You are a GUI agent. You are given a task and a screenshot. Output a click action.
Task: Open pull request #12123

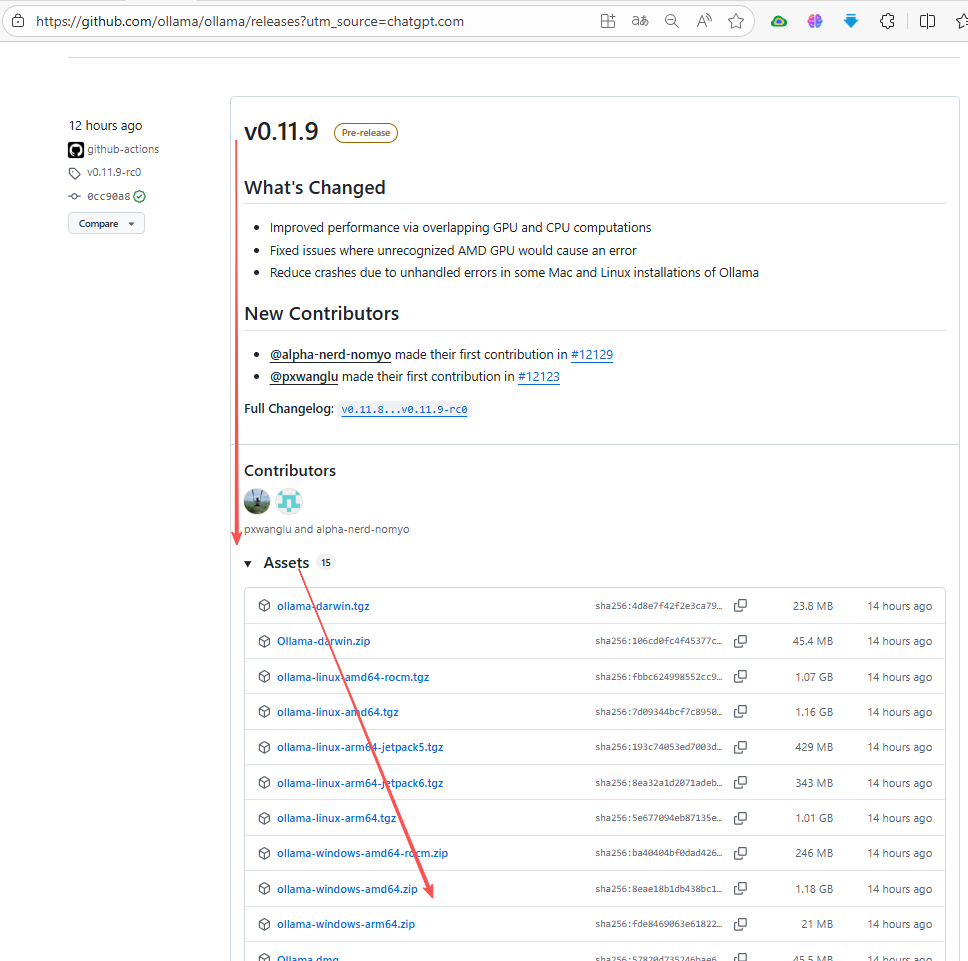(x=539, y=376)
